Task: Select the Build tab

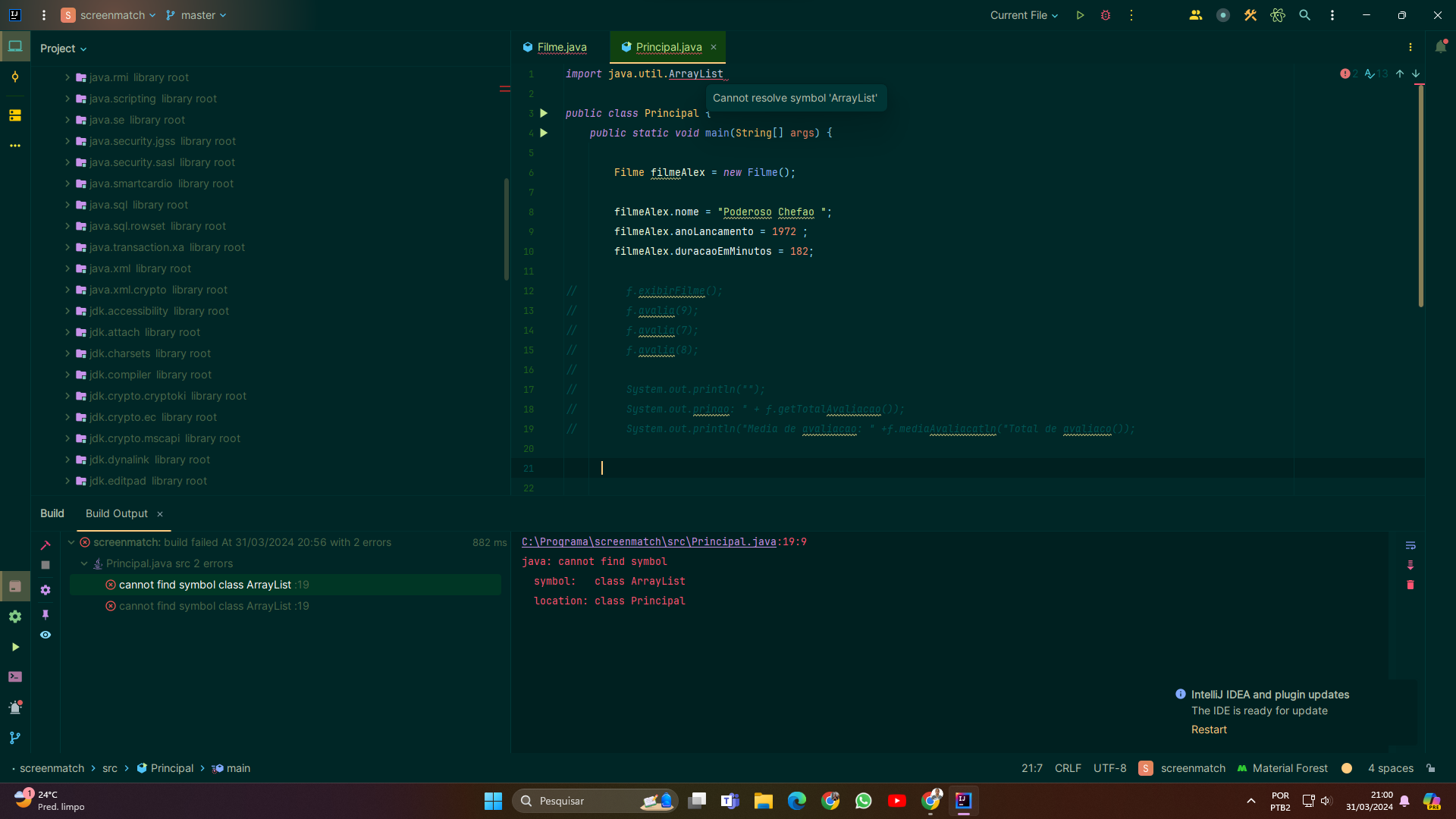Action: 52,513
